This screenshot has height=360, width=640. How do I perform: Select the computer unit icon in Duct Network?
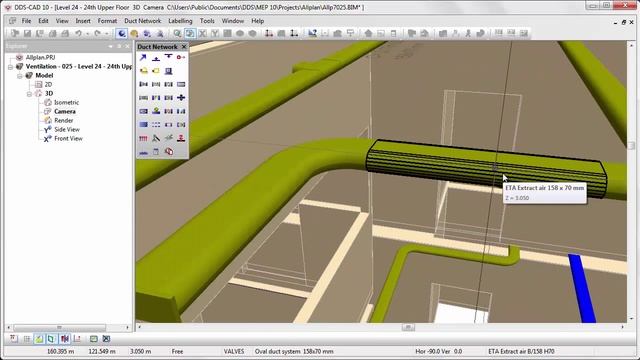coord(168,71)
